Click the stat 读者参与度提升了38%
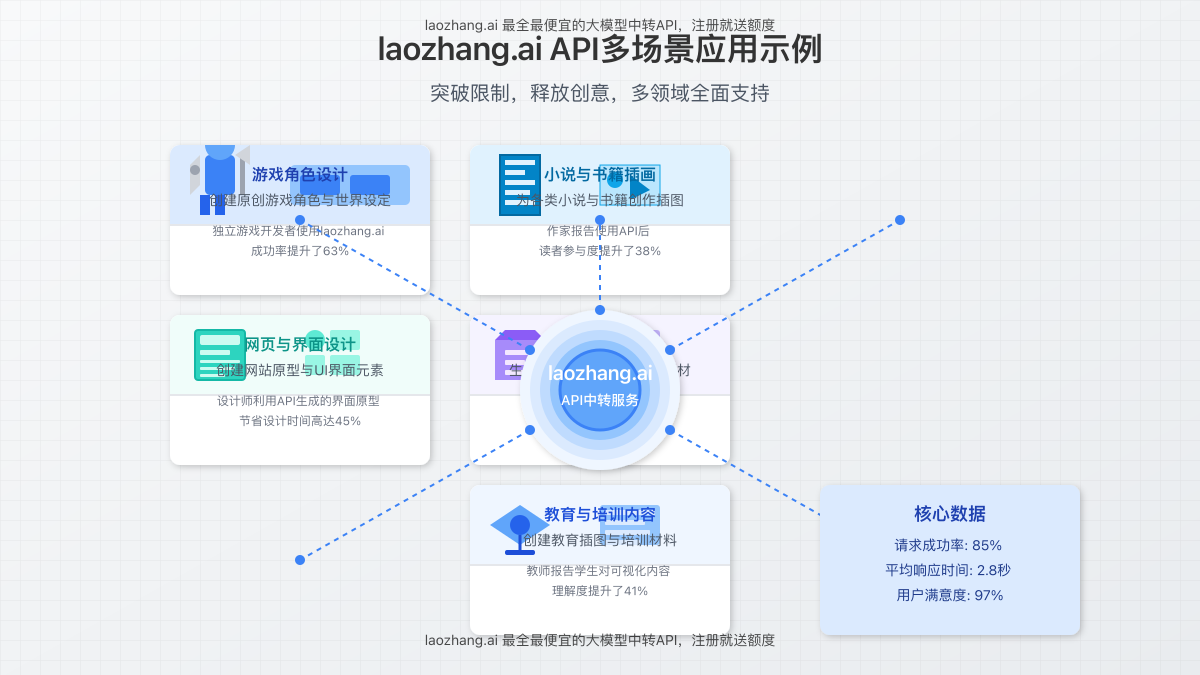The image size is (1200, 675). click(x=600, y=251)
